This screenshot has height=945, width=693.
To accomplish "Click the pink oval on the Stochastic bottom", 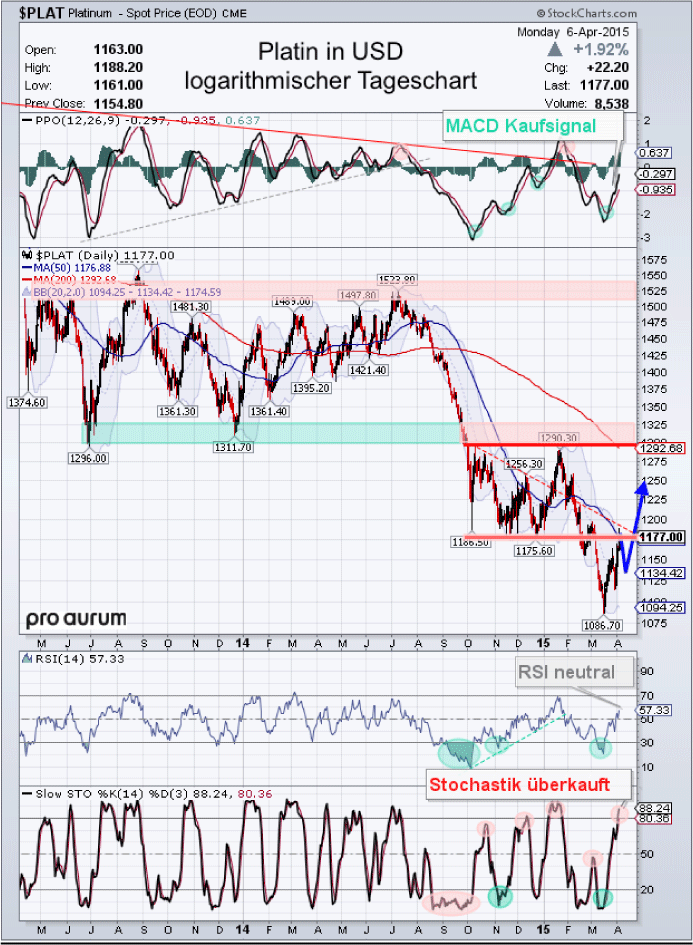I will [x=450, y=901].
